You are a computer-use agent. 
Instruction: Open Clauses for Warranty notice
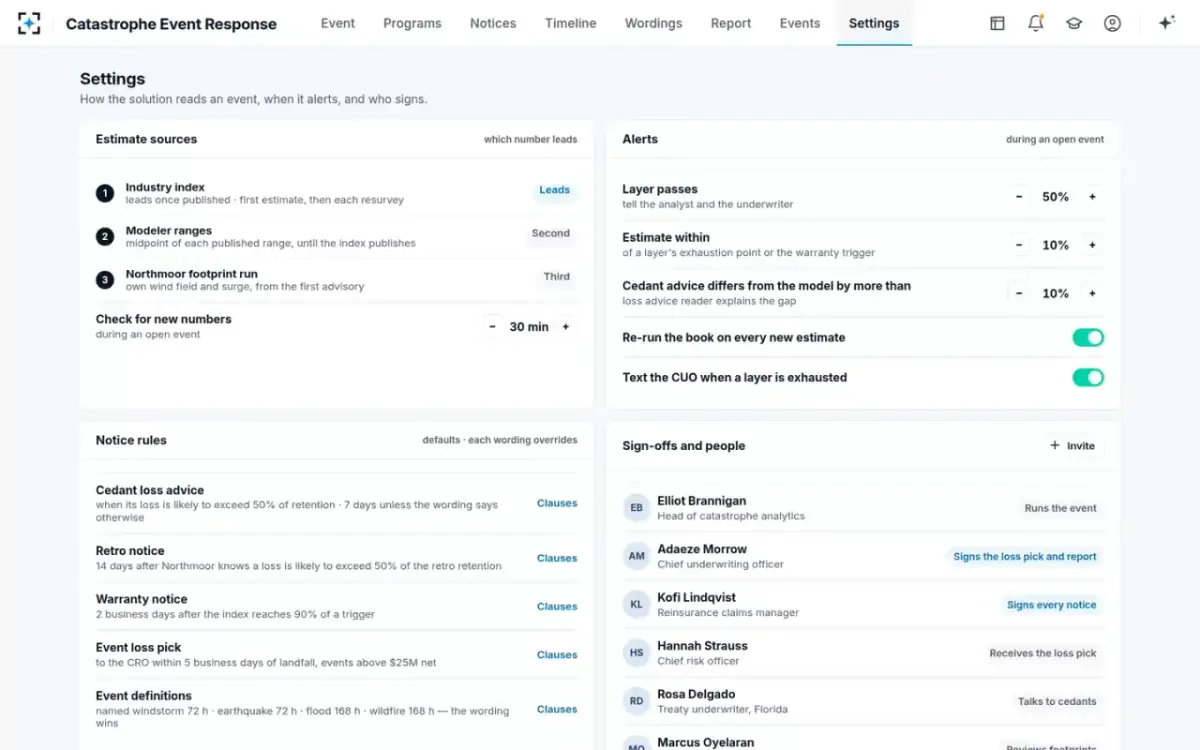click(557, 606)
